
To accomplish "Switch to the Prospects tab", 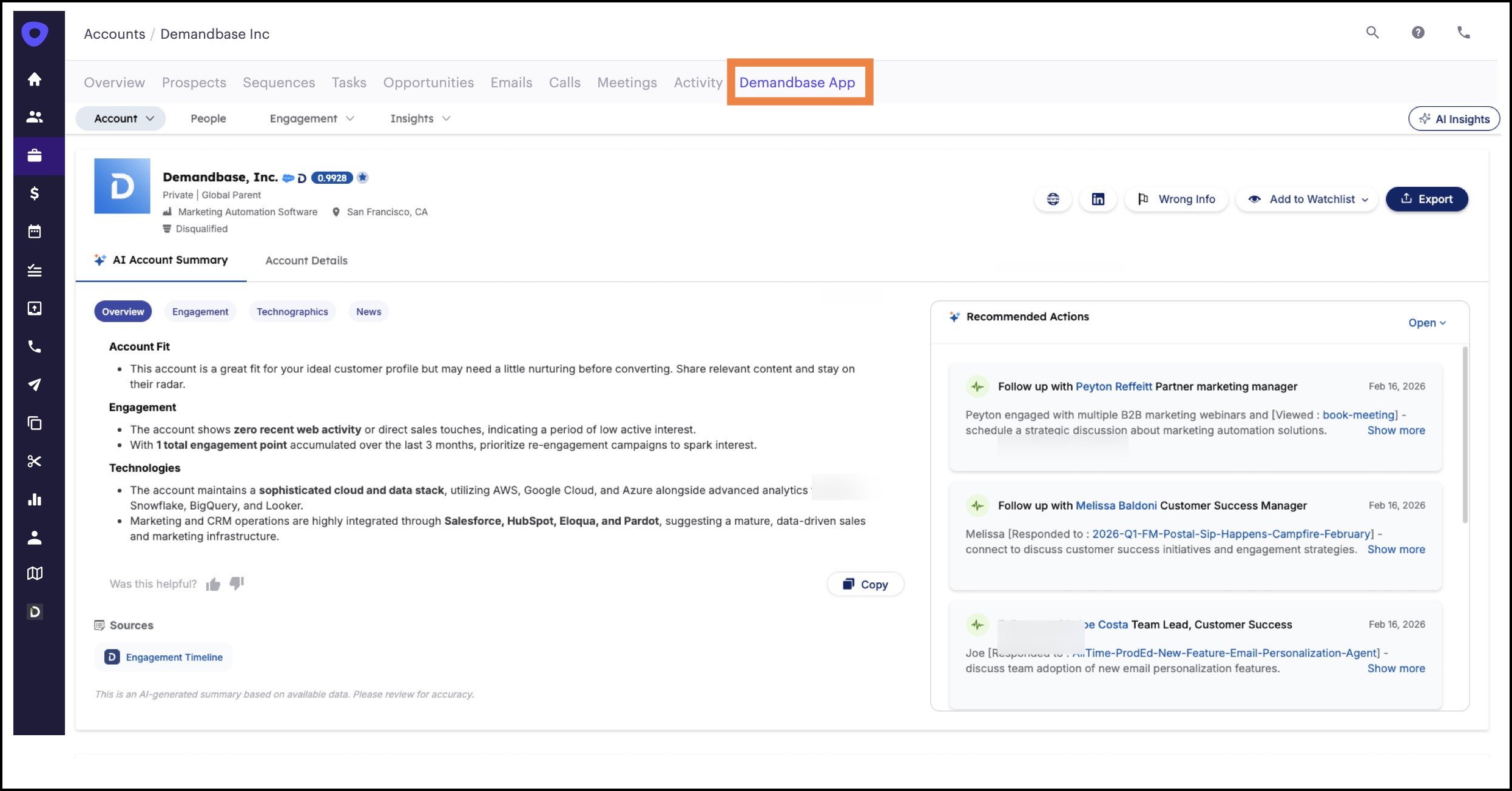I will (x=194, y=82).
